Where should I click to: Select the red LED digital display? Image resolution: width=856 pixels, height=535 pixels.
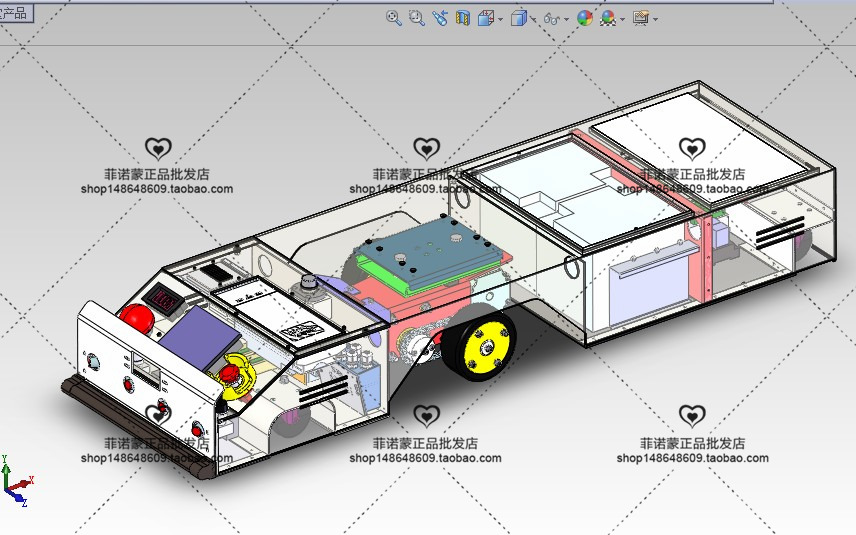[162, 298]
